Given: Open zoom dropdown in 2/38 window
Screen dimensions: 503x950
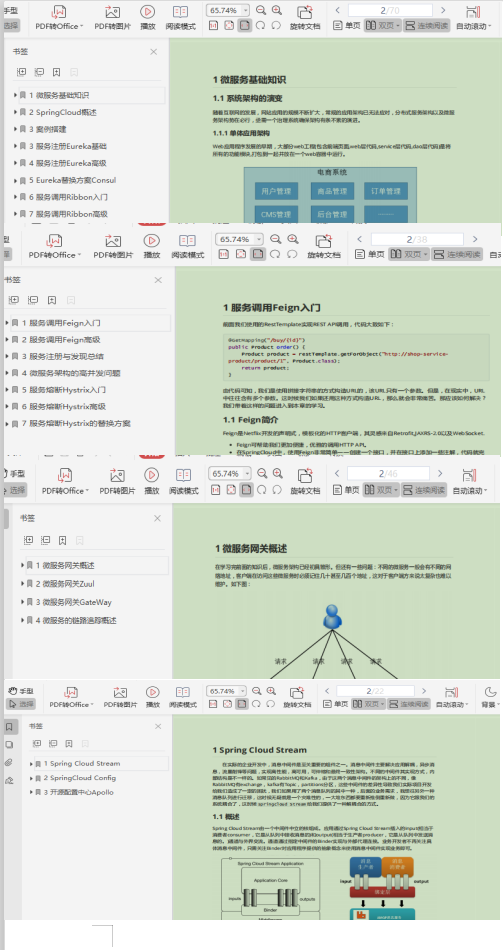Looking at the screenshot, I should 259,239.
